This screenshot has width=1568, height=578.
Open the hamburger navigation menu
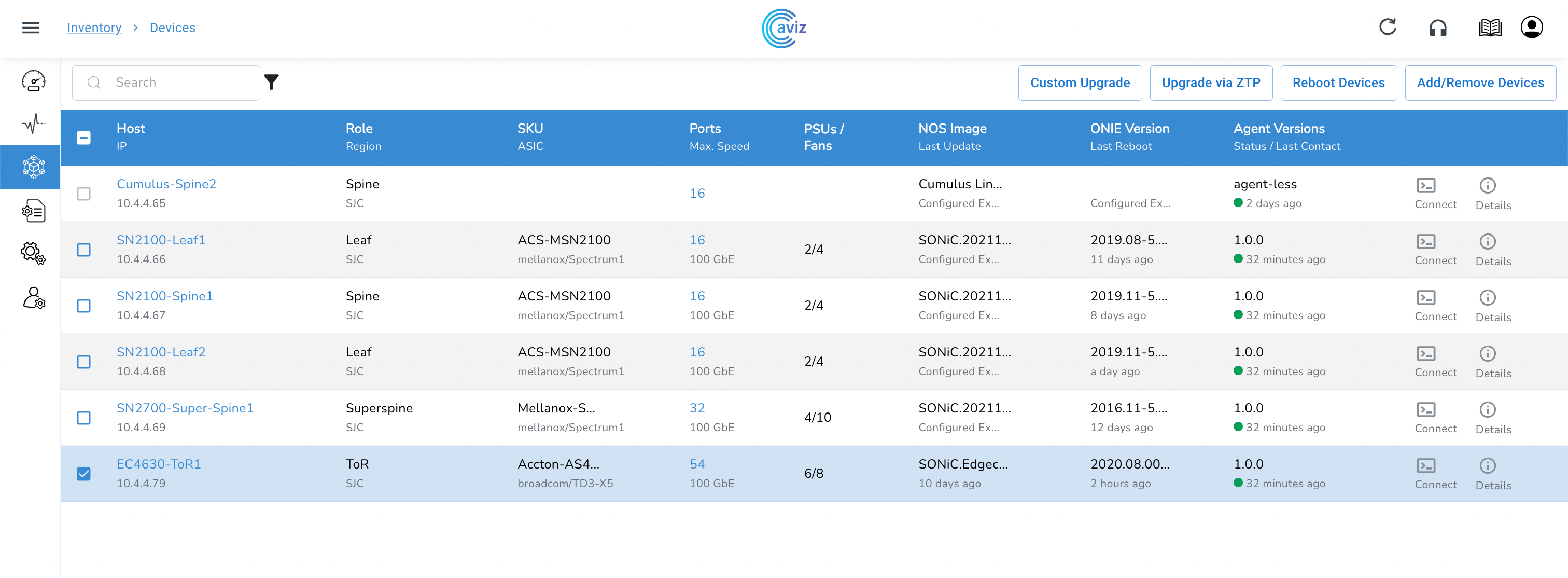(31, 28)
